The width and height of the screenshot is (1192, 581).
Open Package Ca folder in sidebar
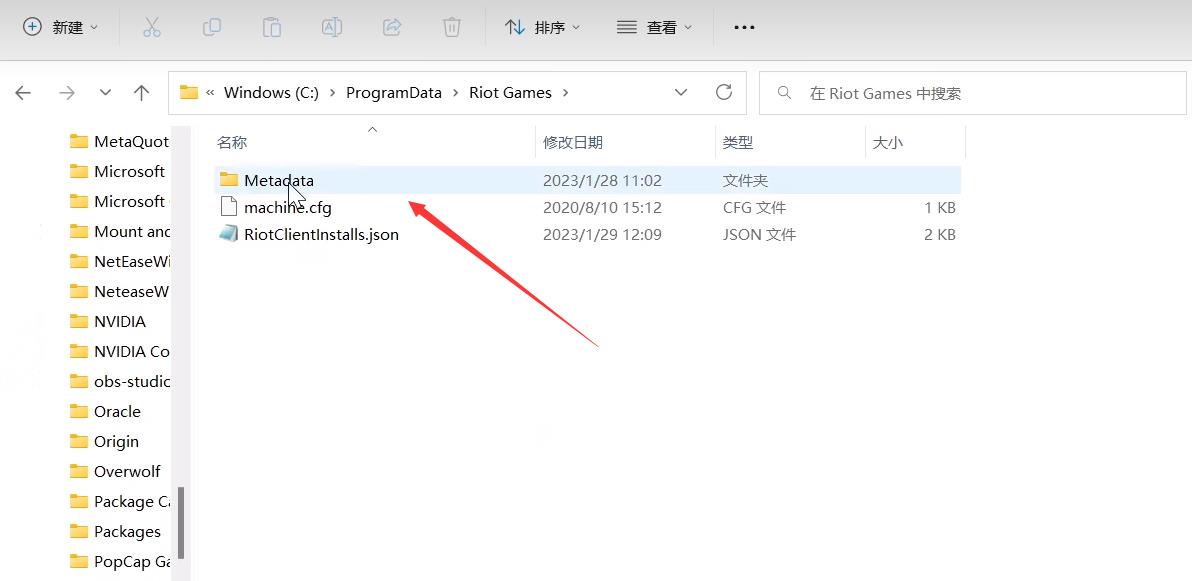coord(119,501)
